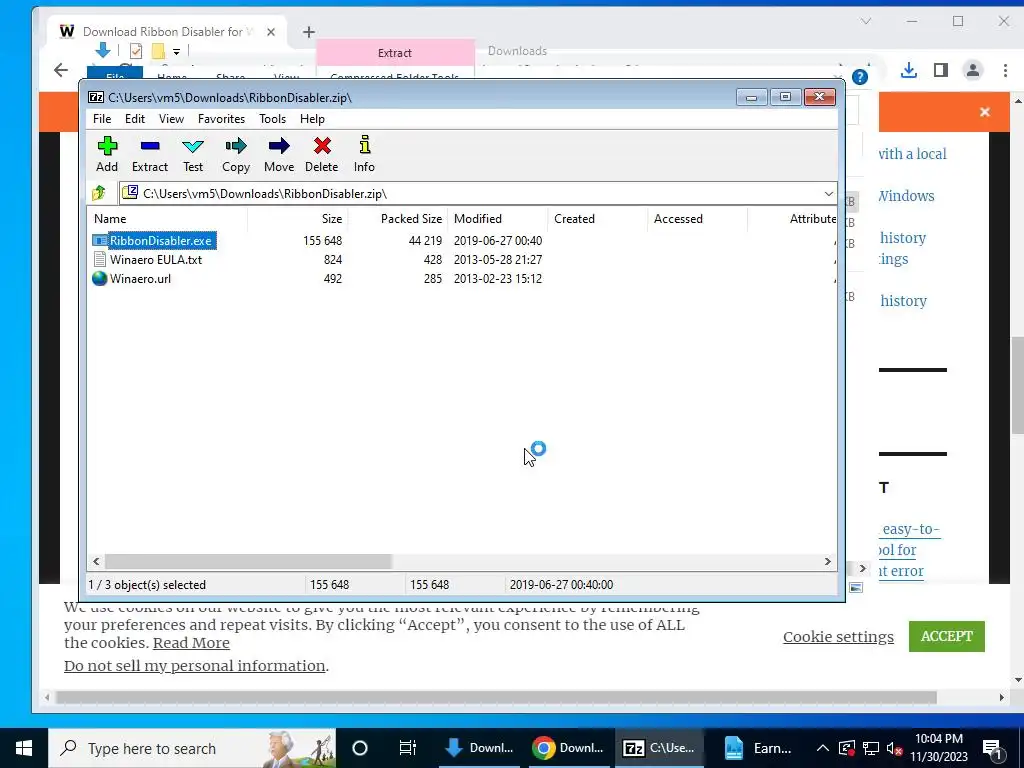The image size is (1024, 768).
Task: Switch to the Downloads Explorer taskbar button
Action: pyautogui.click(x=479, y=748)
